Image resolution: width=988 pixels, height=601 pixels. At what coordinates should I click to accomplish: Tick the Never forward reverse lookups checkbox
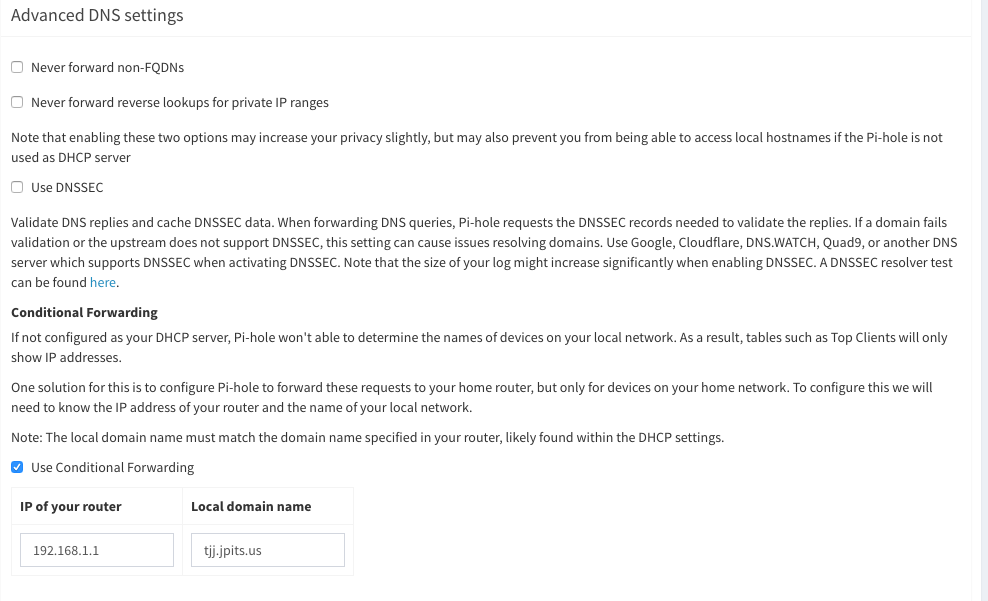17,103
